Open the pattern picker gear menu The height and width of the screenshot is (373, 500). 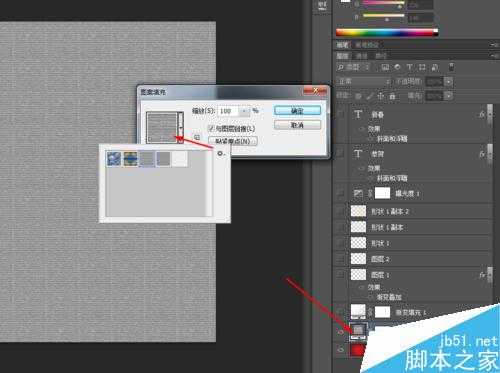click(220, 154)
